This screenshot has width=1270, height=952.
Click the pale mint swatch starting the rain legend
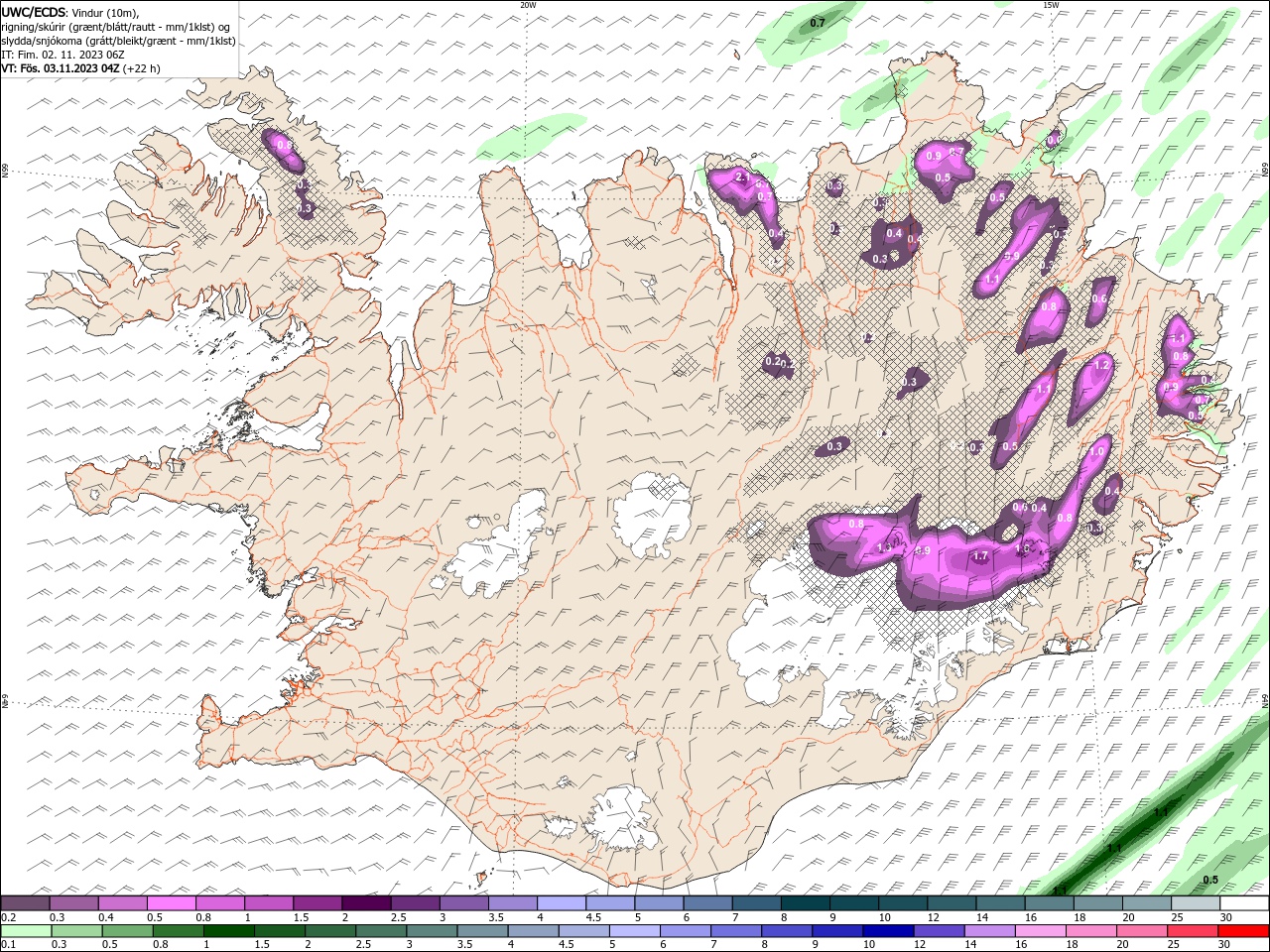[x=26, y=931]
